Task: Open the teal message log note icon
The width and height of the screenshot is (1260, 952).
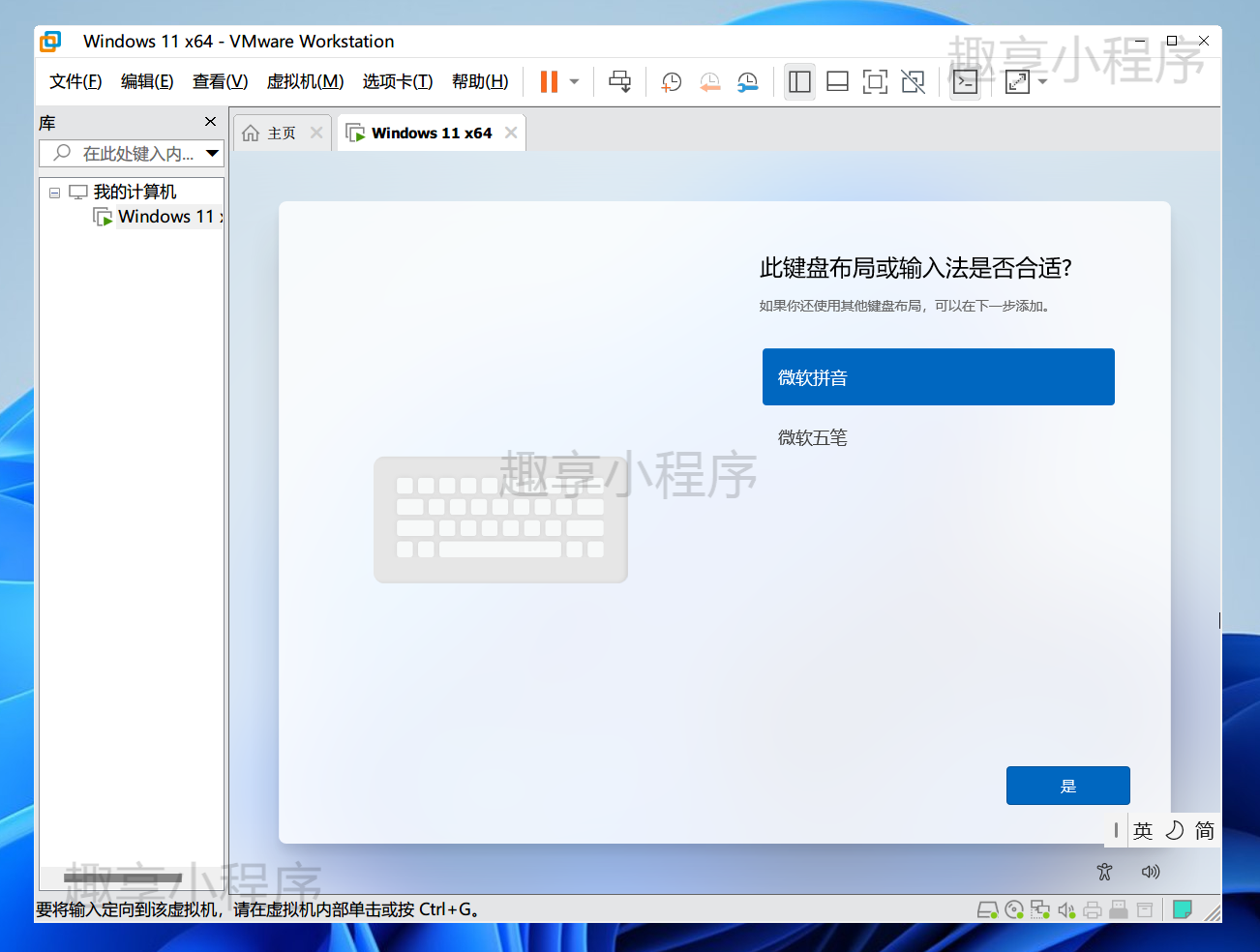Action: [1182, 909]
